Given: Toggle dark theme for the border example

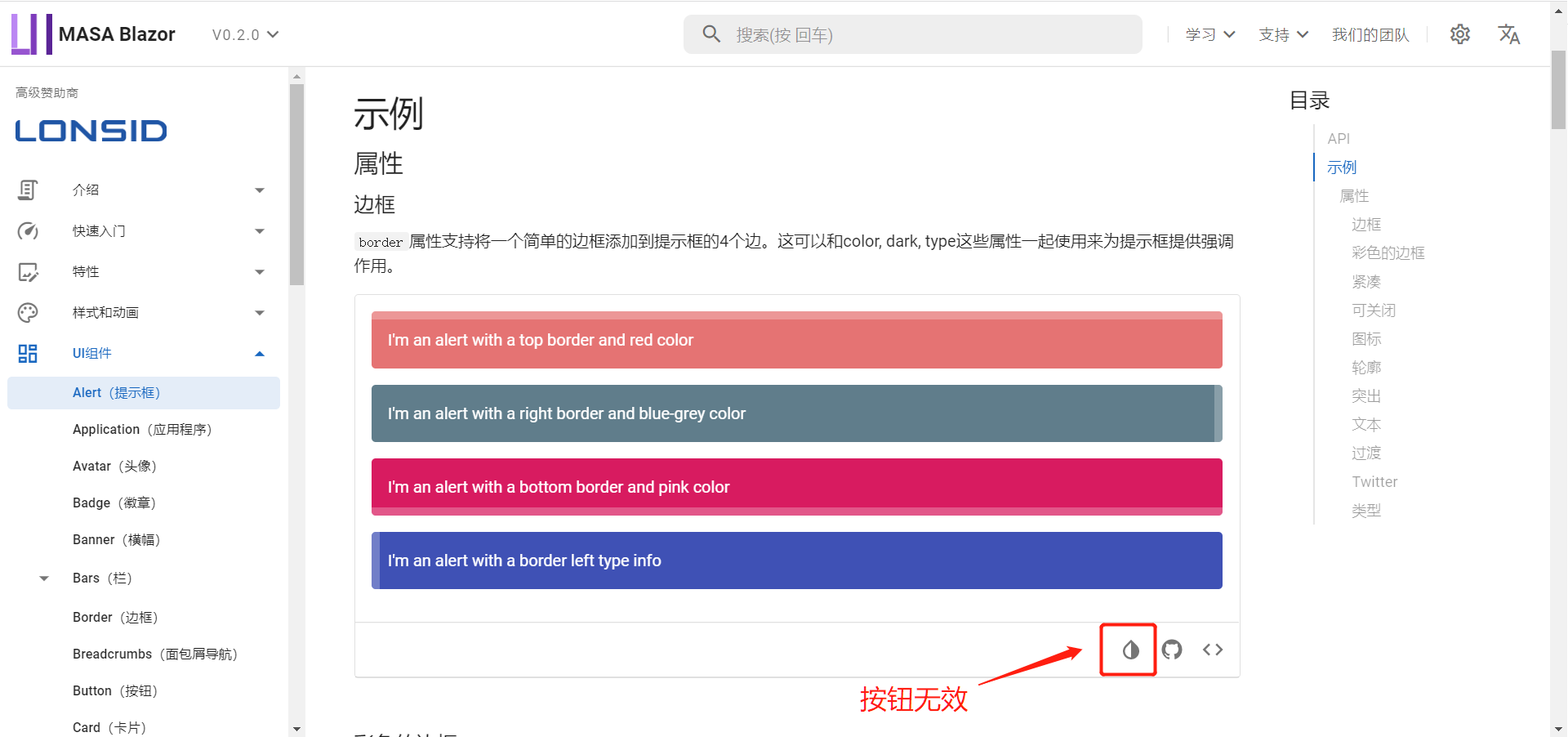Looking at the screenshot, I should tap(1128, 650).
